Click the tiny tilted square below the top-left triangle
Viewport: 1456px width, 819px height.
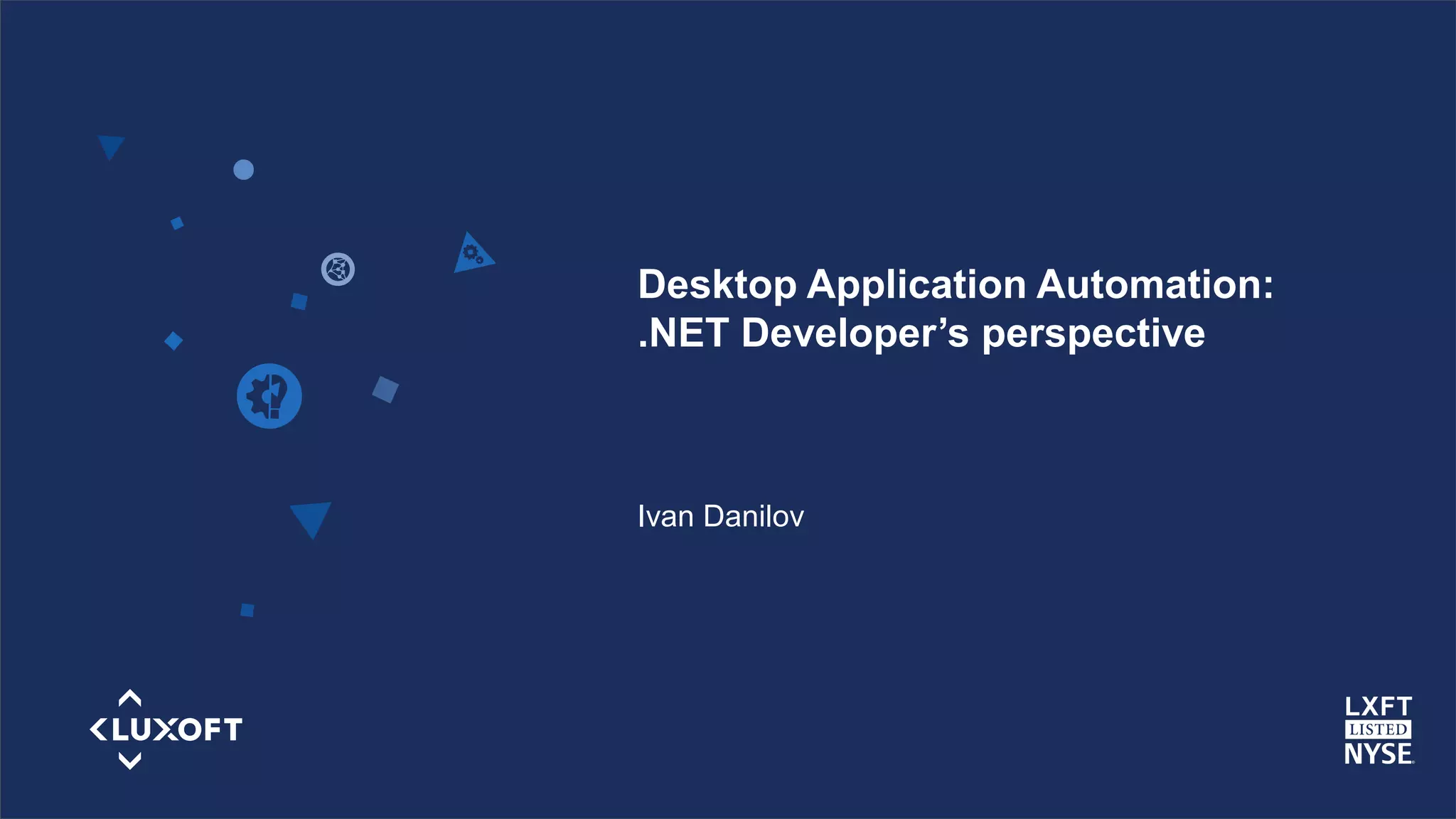[177, 223]
